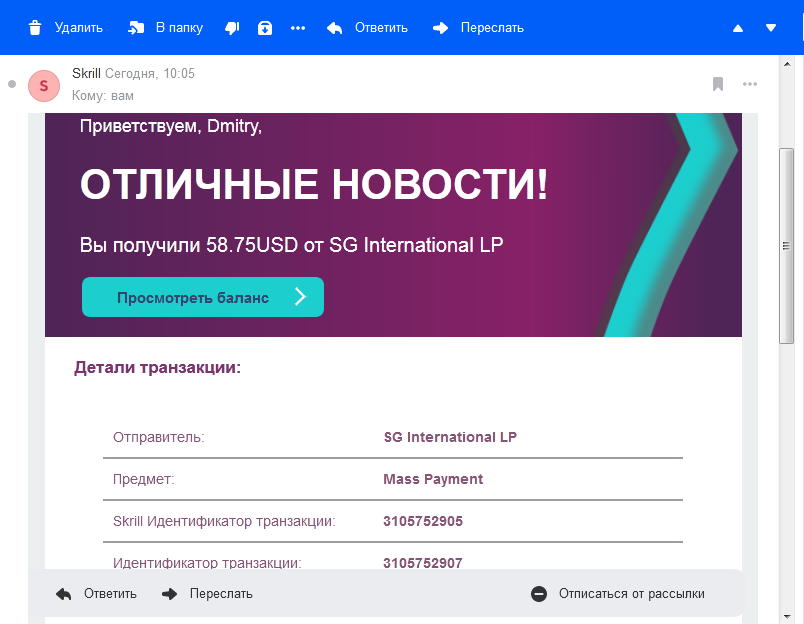Click the minus circle unsubscribe icon
The width and height of the screenshot is (804, 624).
tap(539, 594)
